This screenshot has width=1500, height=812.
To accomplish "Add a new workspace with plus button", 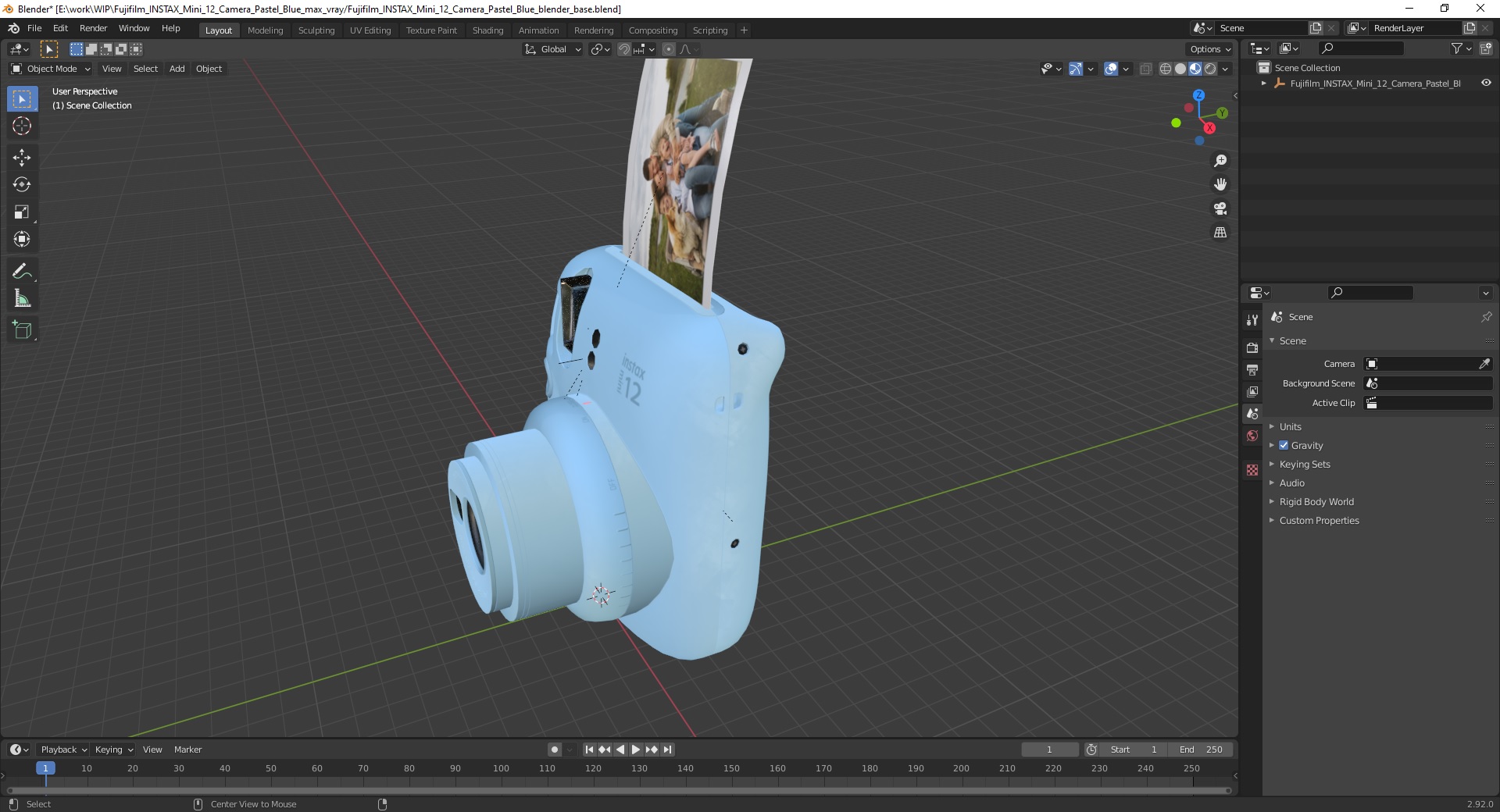I will coord(744,30).
